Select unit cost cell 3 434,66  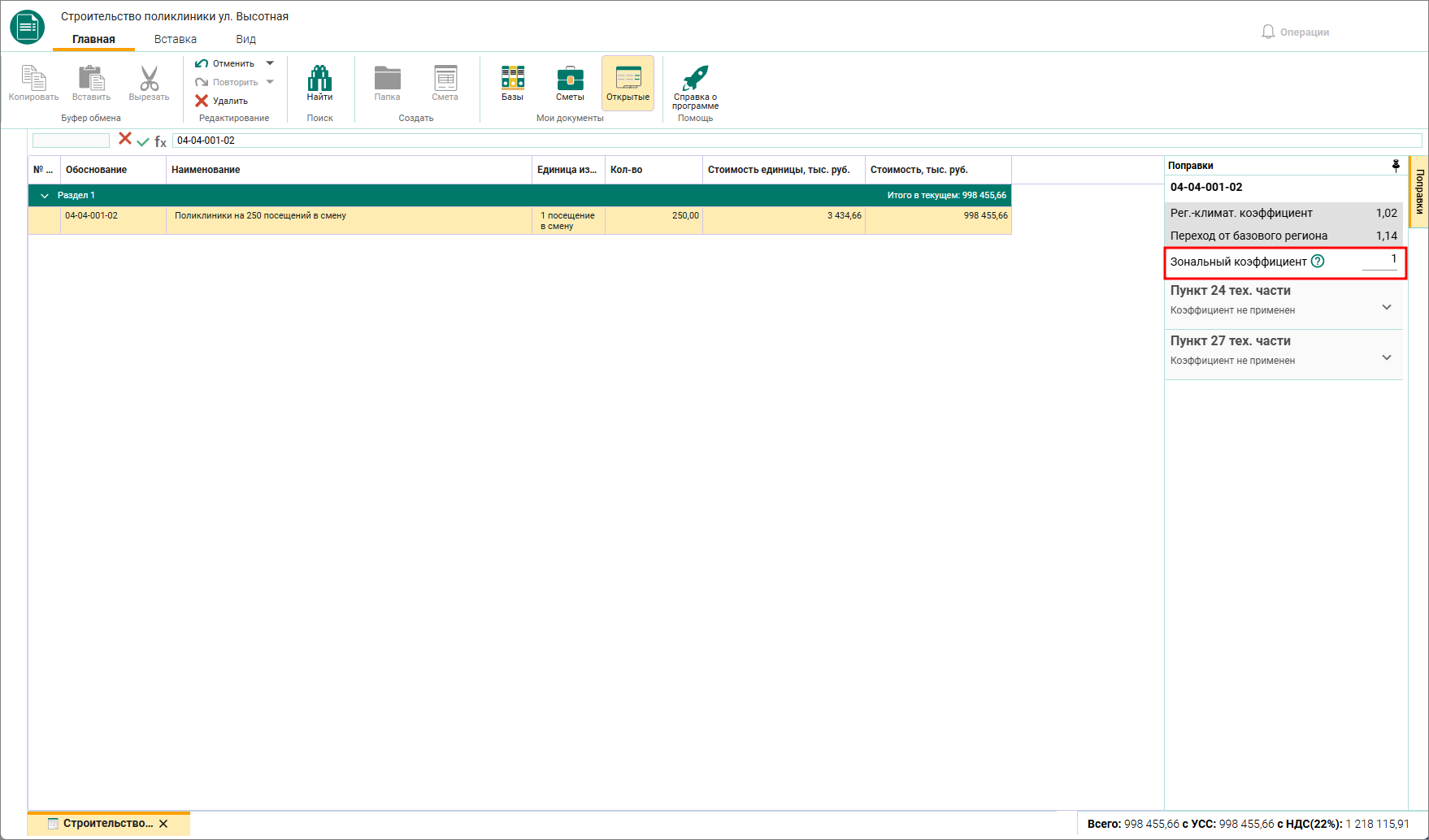point(784,221)
